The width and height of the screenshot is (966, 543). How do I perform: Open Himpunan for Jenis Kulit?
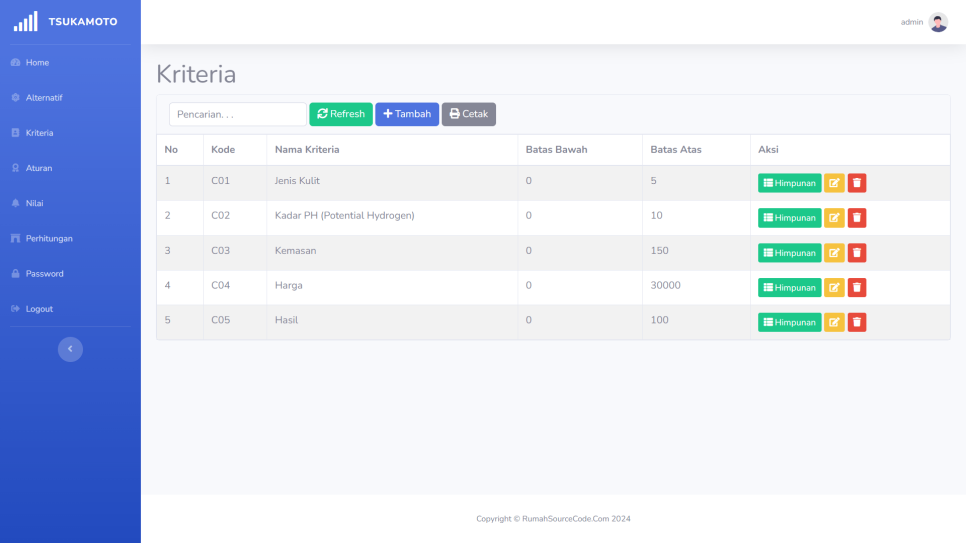789,183
